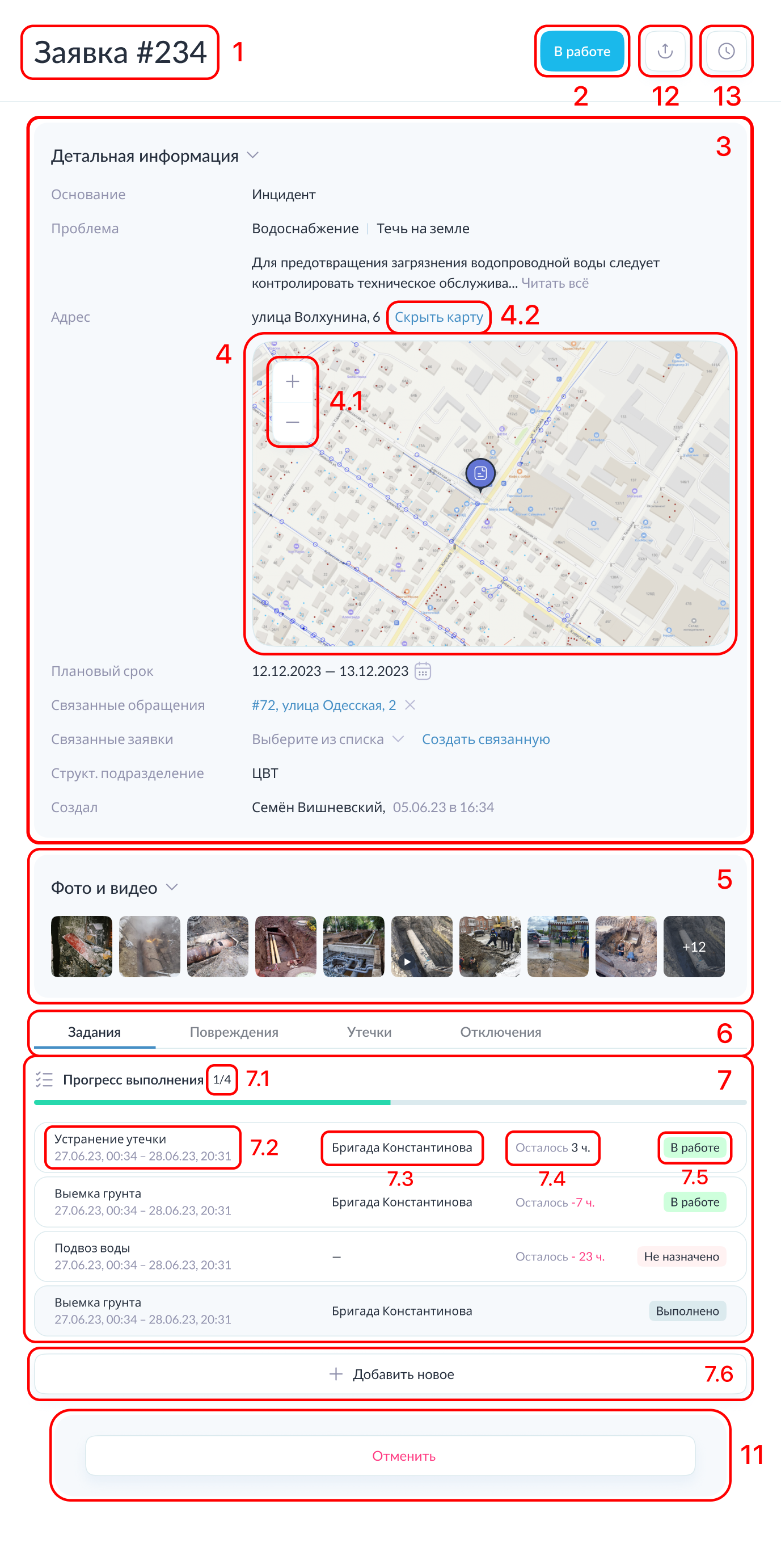Switch to the Утечки tab
This screenshot has width=781, height=1568.
coord(369,1032)
